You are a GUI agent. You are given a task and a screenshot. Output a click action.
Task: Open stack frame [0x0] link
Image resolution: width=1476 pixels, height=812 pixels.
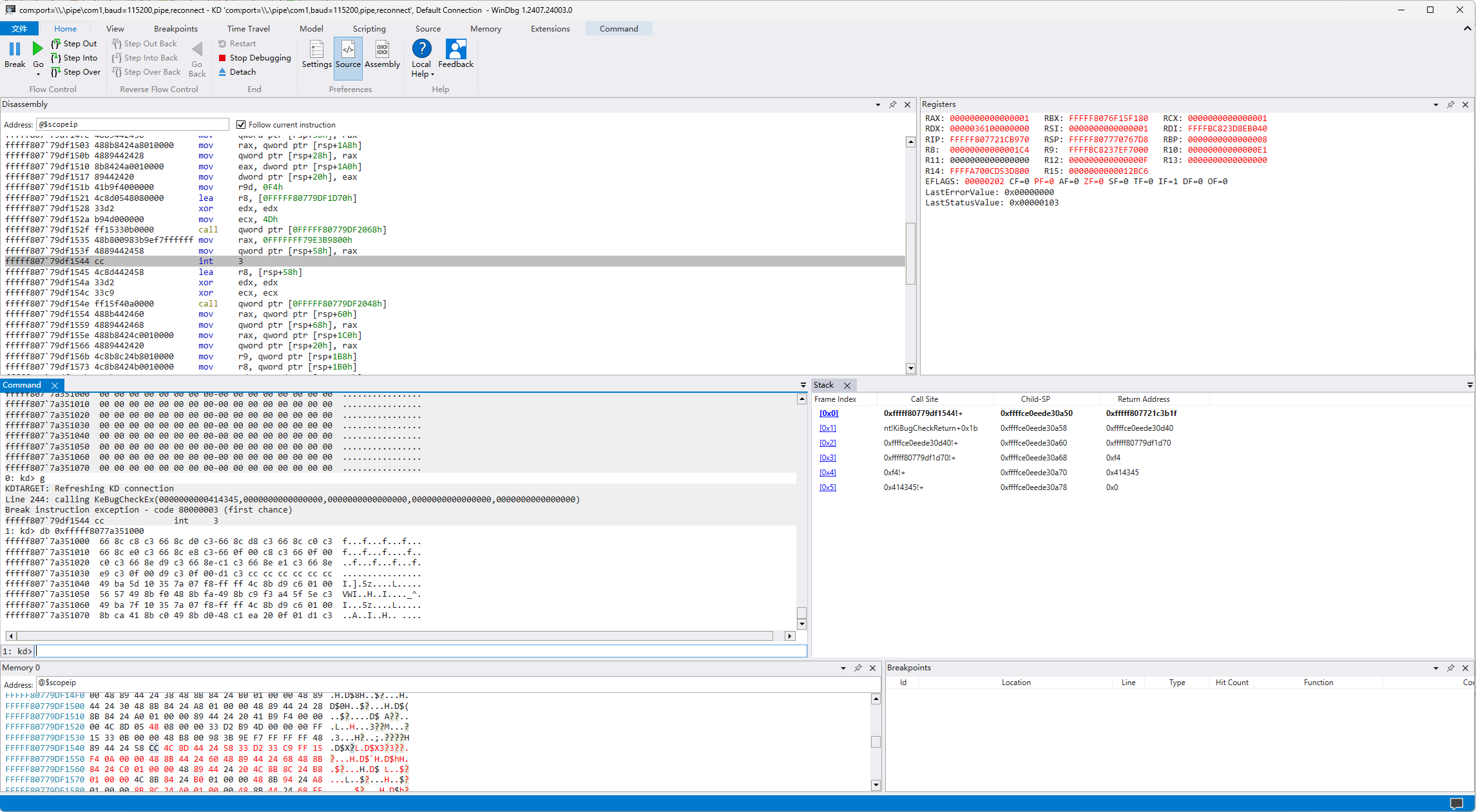[x=829, y=413]
